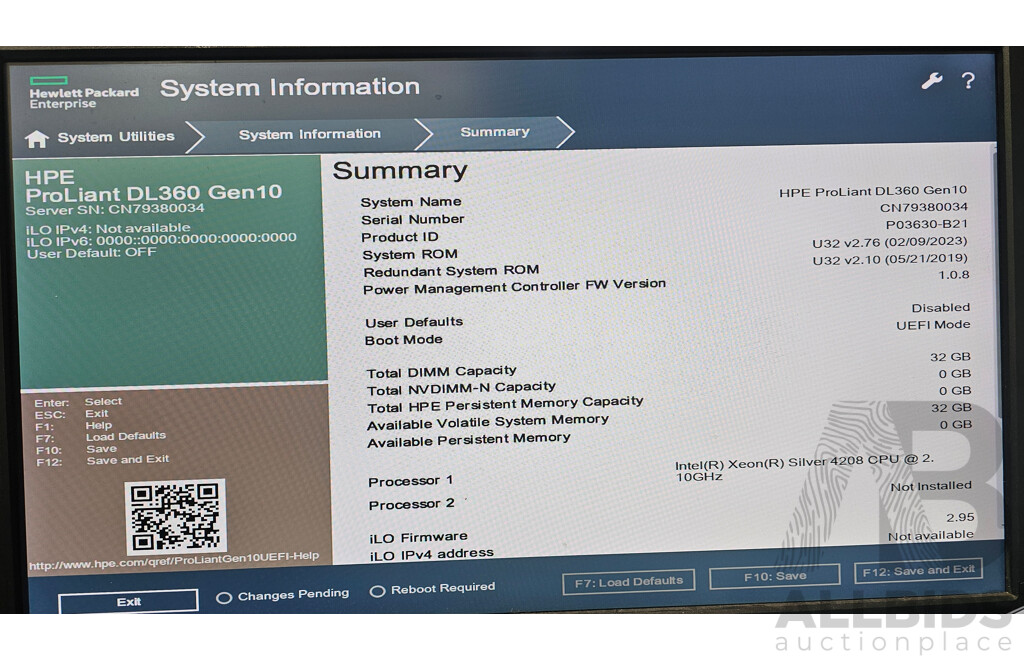Open the wrench settings icon
The width and height of the screenshot is (1024, 660).
[932, 80]
